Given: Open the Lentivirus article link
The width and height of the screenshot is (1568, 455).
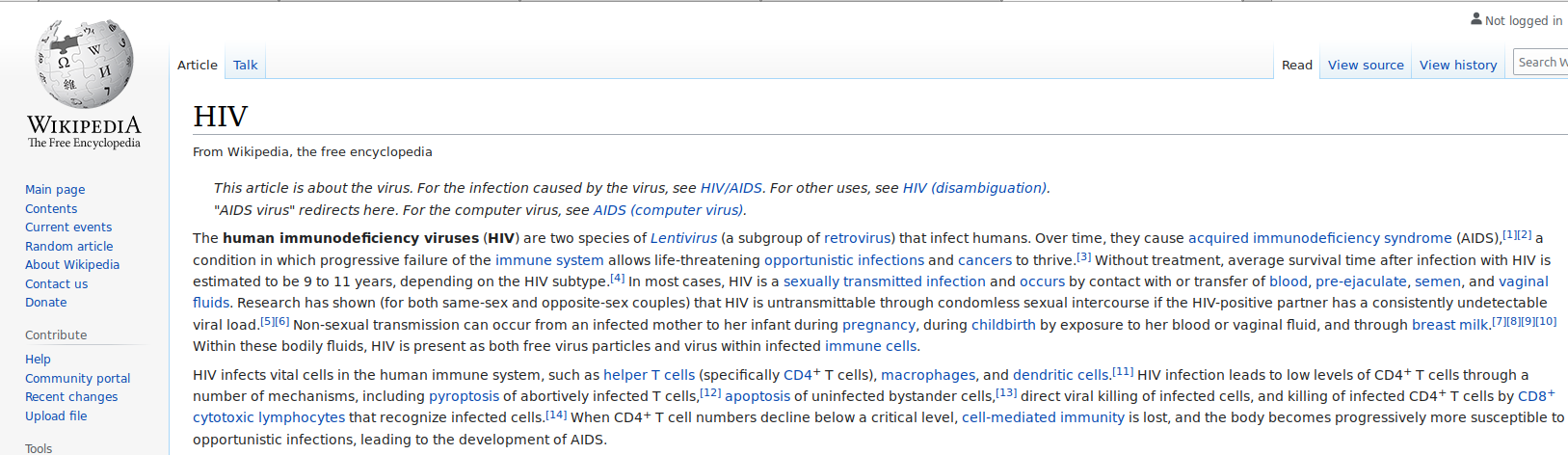Looking at the screenshot, I should 683,238.
